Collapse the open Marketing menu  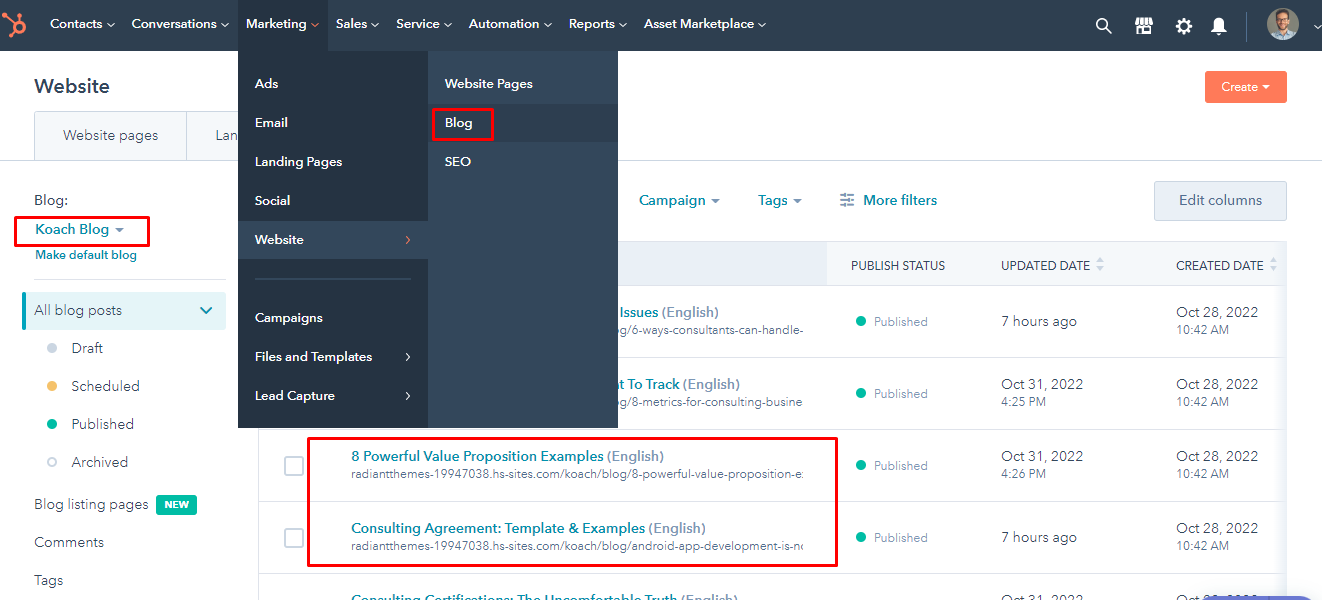(x=282, y=24)
